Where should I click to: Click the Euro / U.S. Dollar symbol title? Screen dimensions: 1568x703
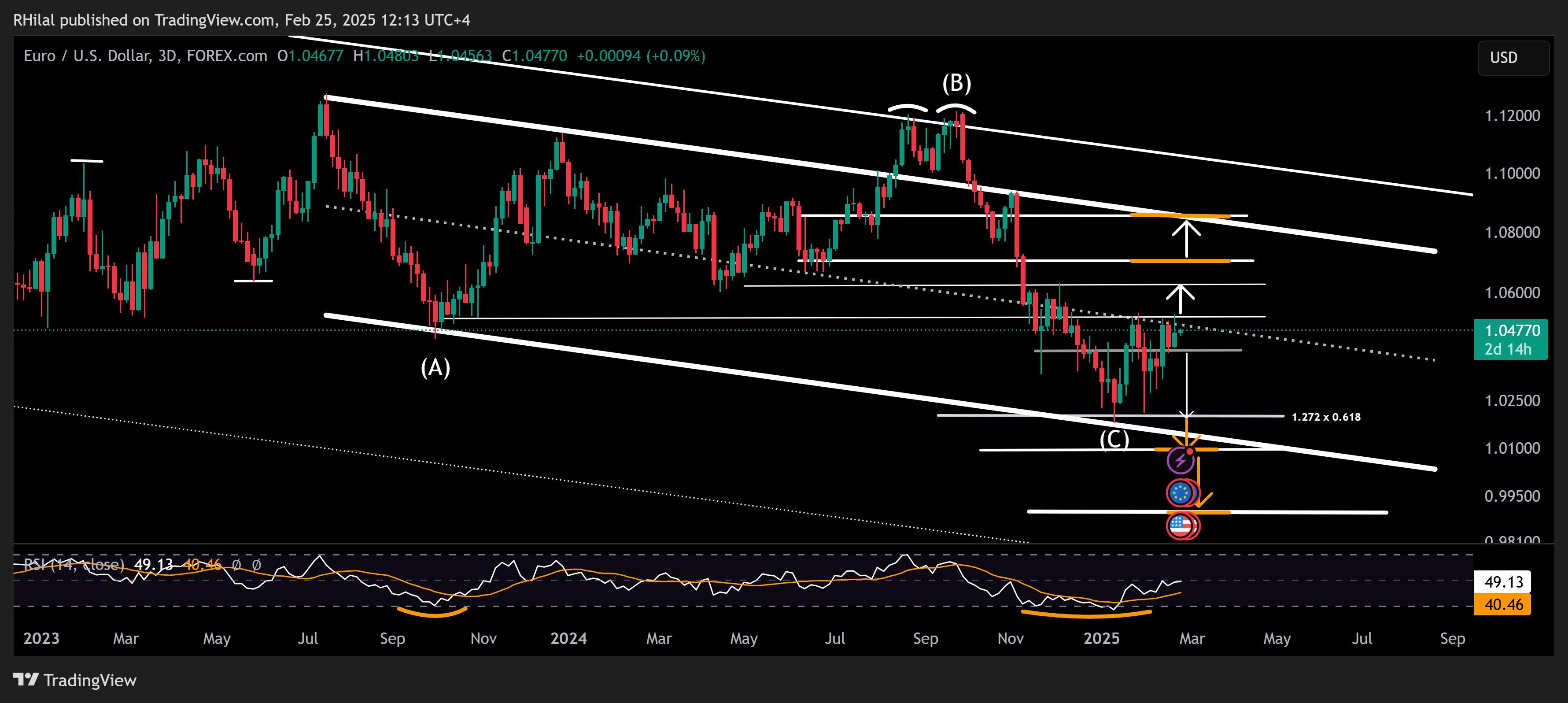(86, 56)
